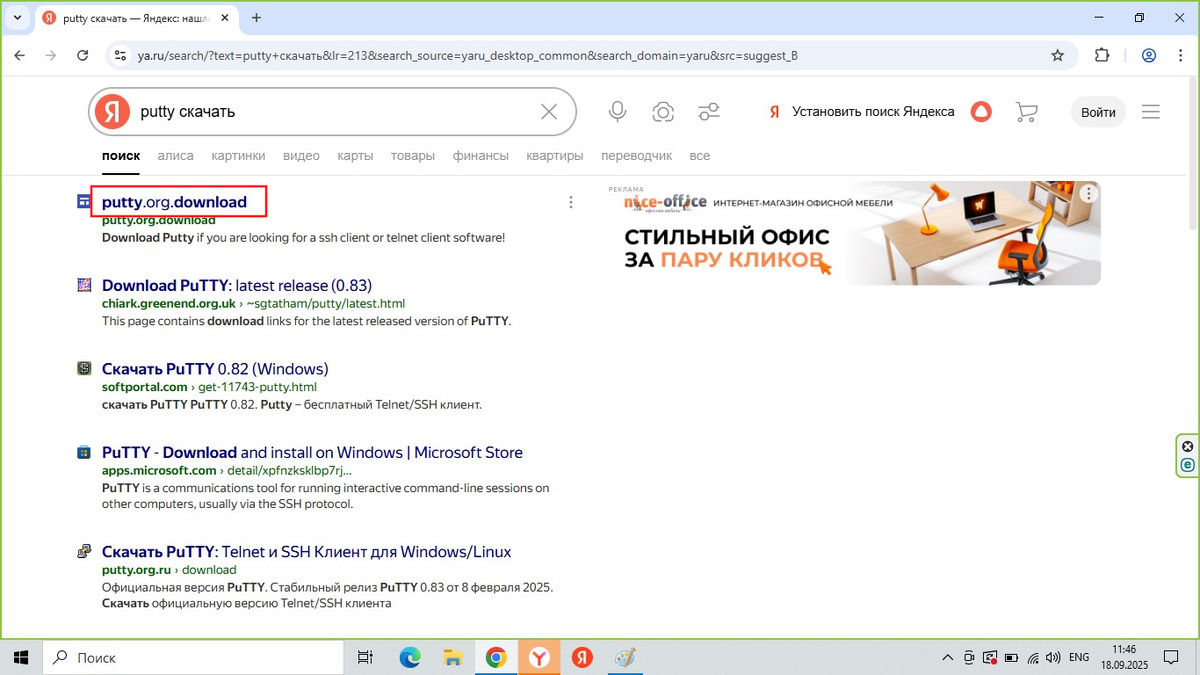Switch to the 'видео' tab
Screen dimensions: 1200x675
[301, 156]
